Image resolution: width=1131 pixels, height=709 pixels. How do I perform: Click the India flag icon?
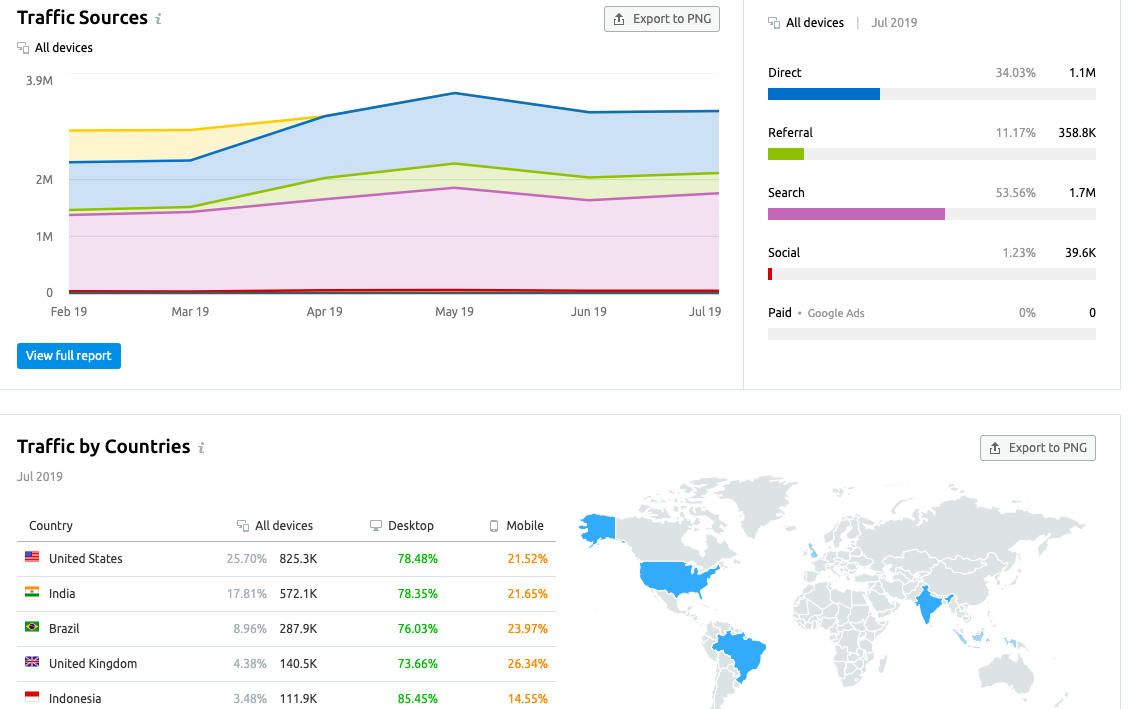click(x=32, y=593)
